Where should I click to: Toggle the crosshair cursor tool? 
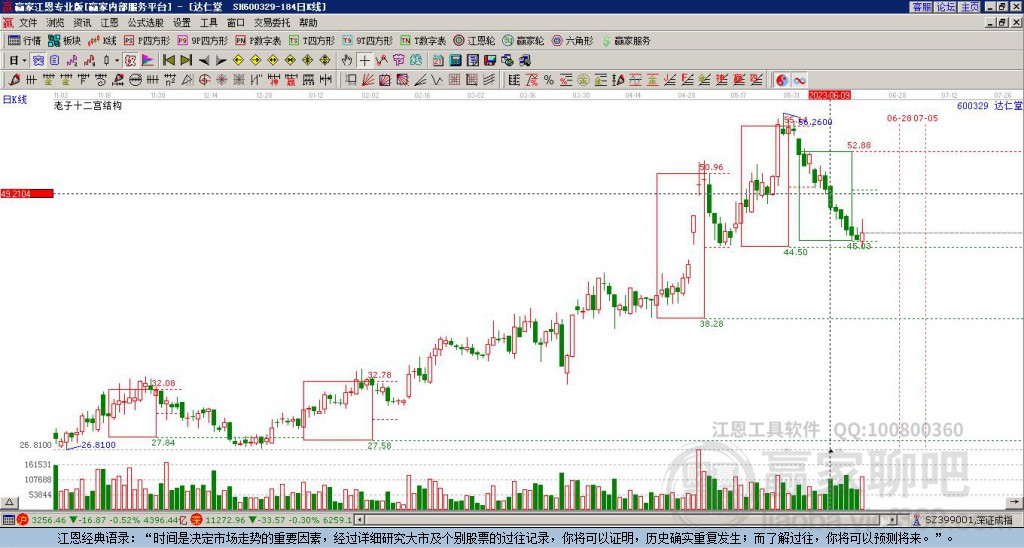364,60
